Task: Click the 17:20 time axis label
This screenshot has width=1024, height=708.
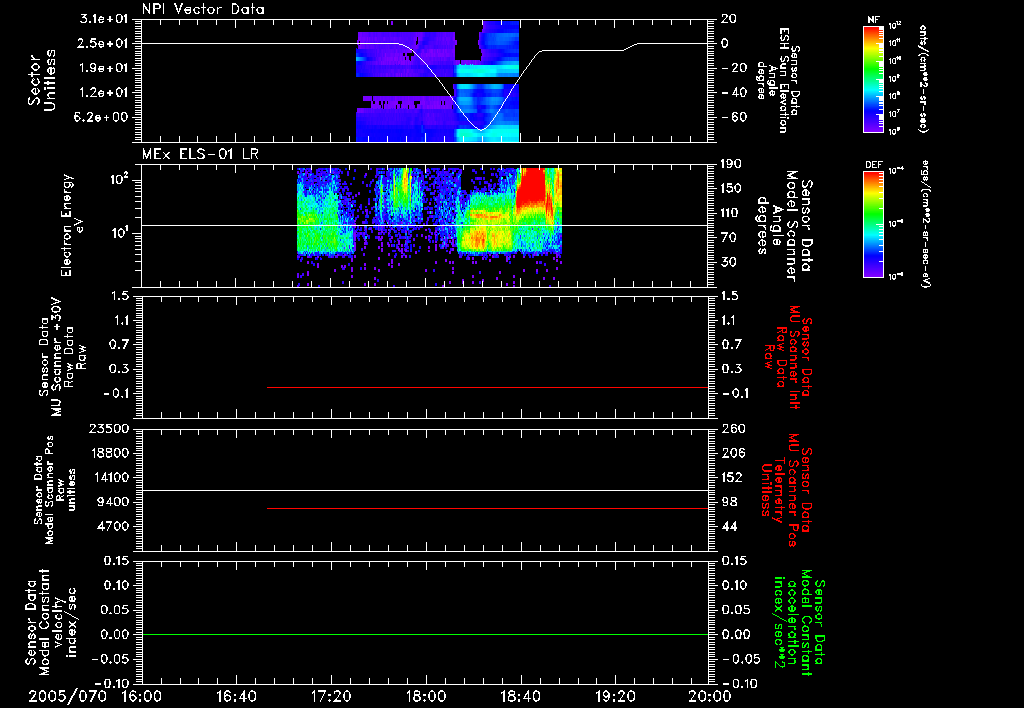Action: coord(331,696)
